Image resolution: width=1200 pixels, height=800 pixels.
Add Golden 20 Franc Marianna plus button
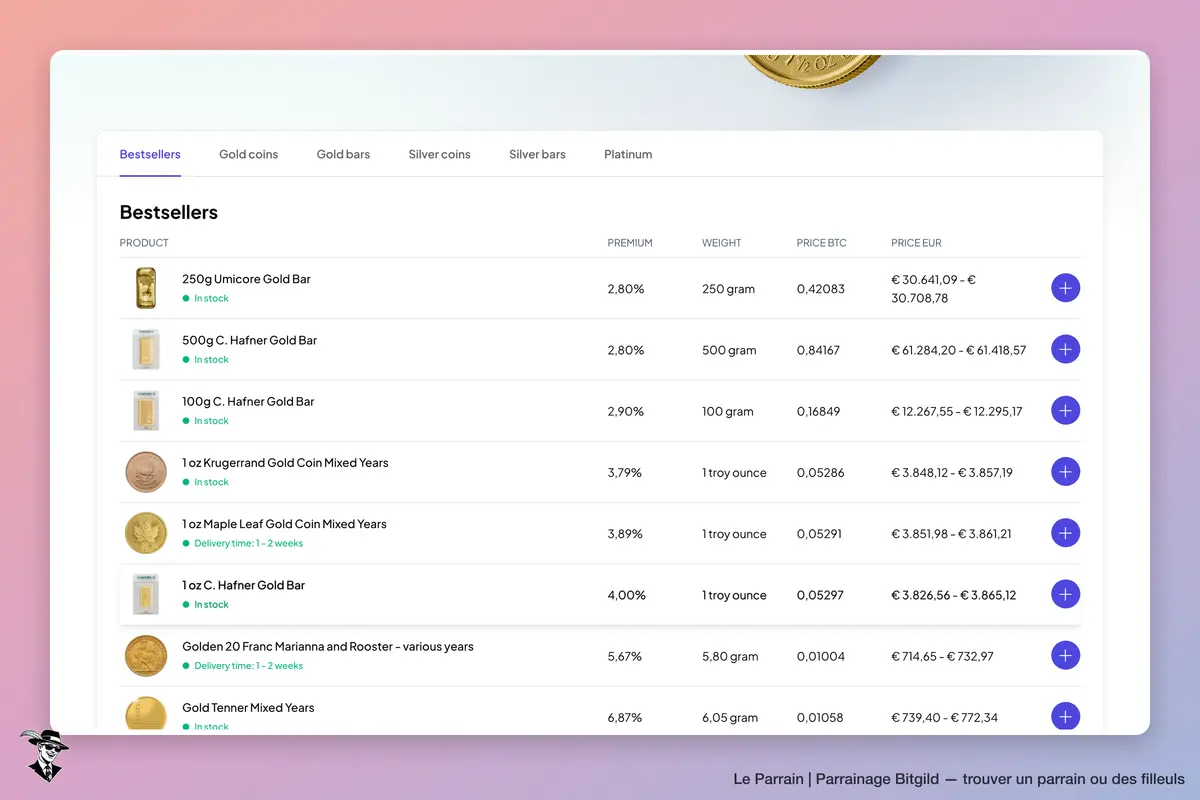pos(1066,655)
